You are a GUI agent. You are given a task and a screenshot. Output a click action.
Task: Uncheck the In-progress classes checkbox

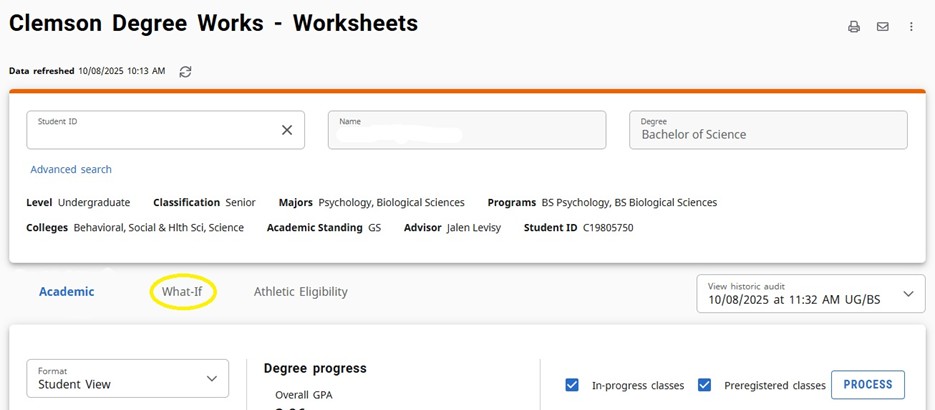(572, 385)
